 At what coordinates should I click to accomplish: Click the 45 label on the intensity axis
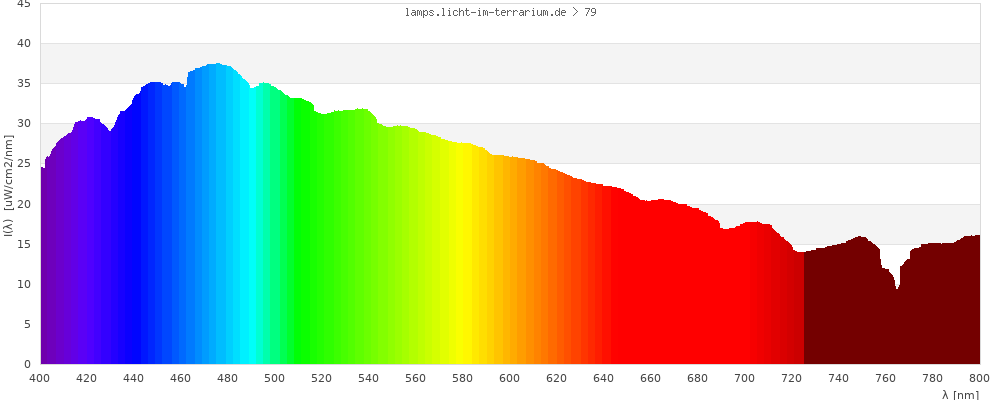(22, 4)
